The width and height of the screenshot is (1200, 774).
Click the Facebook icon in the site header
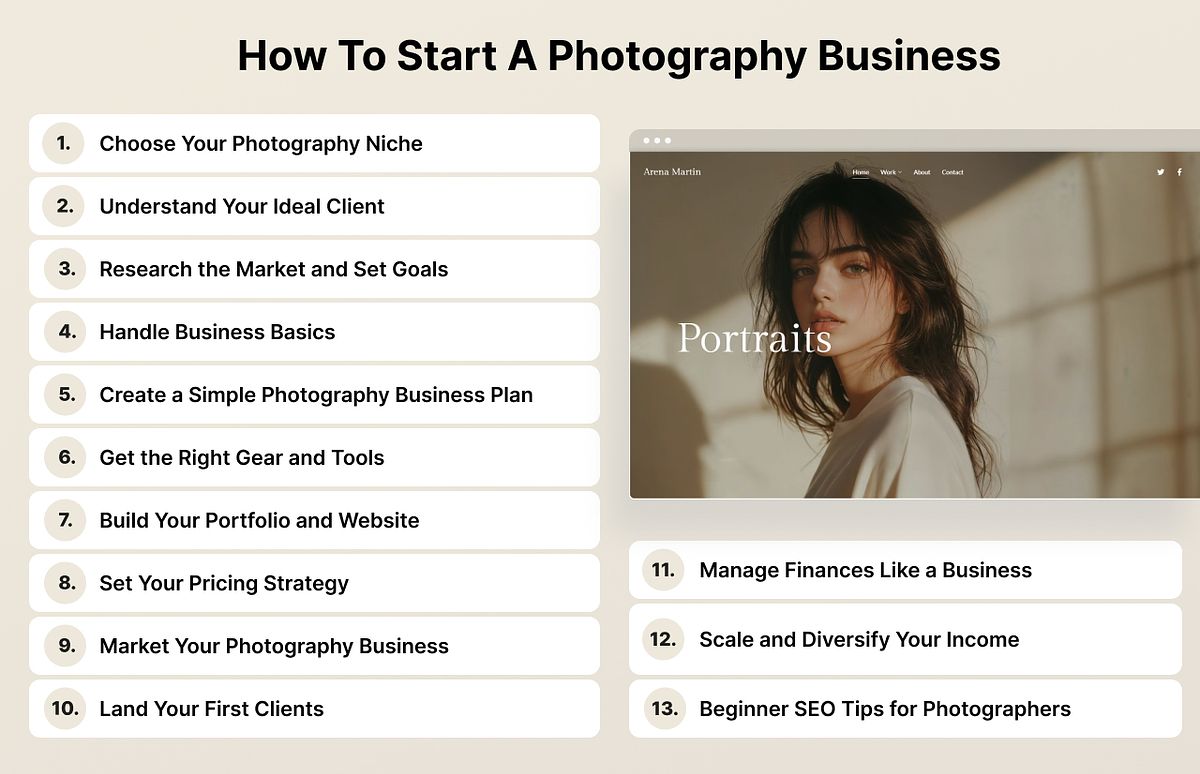point(1178,171)
